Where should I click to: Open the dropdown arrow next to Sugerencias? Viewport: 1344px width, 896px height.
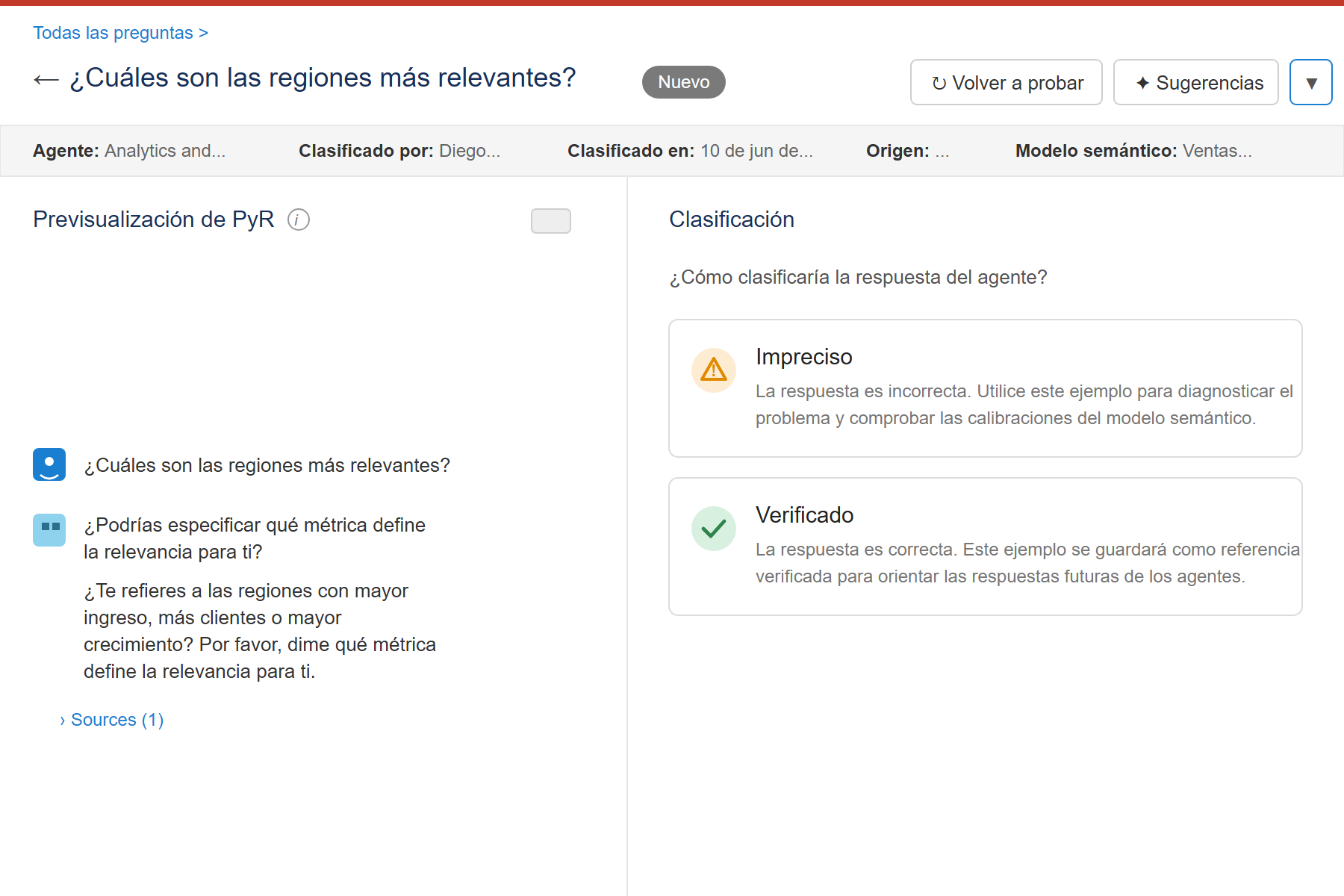tap(1311, 82)
